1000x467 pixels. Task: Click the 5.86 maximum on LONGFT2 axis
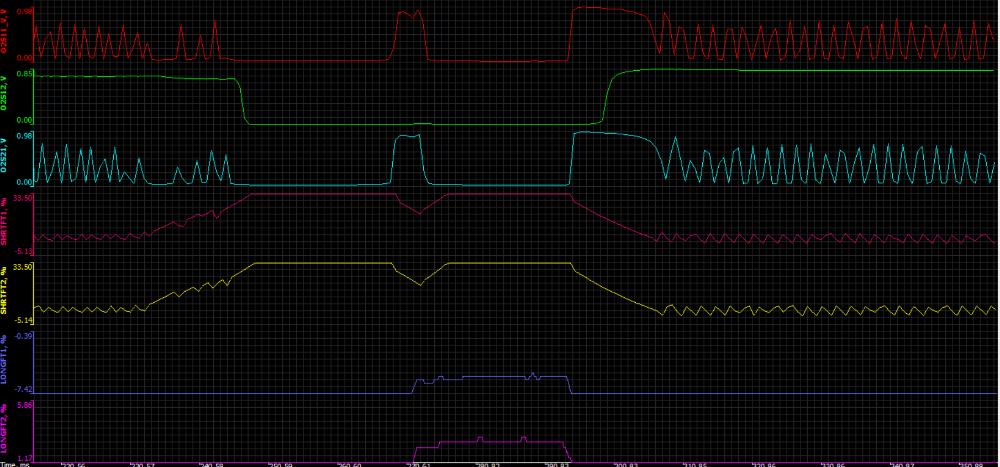pos(25,404)
